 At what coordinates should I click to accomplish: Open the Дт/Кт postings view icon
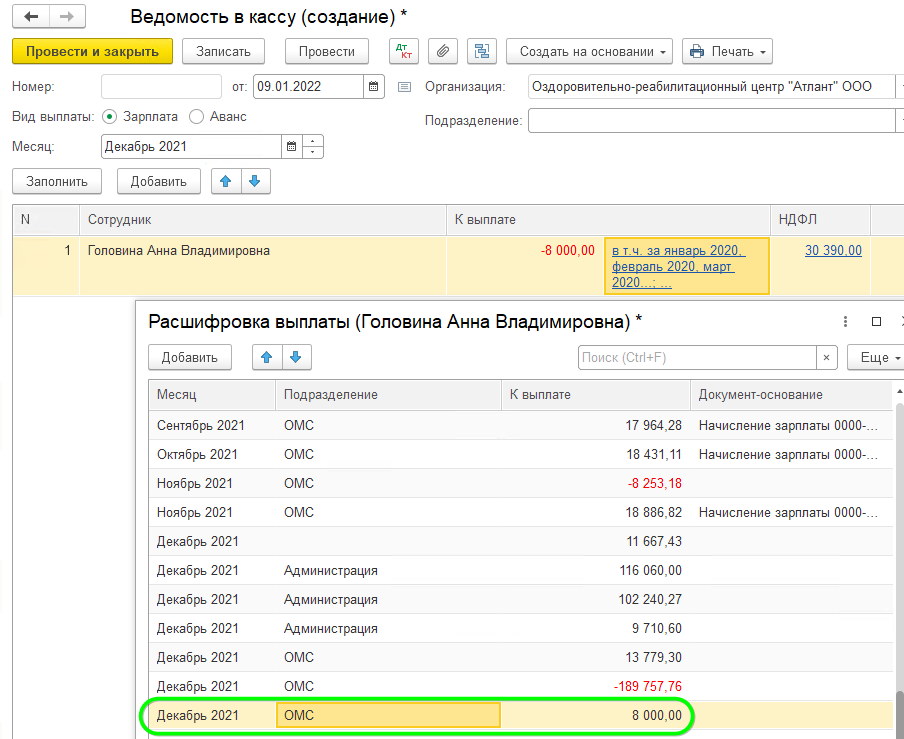404,51
